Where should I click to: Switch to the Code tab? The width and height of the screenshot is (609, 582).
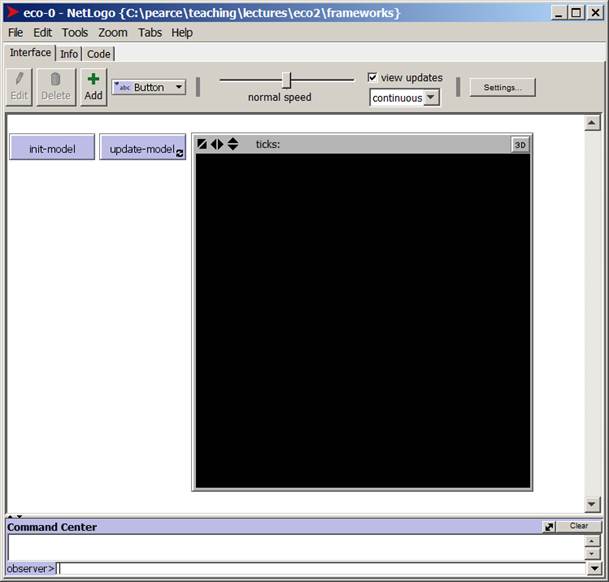click(x=99, y=54)
